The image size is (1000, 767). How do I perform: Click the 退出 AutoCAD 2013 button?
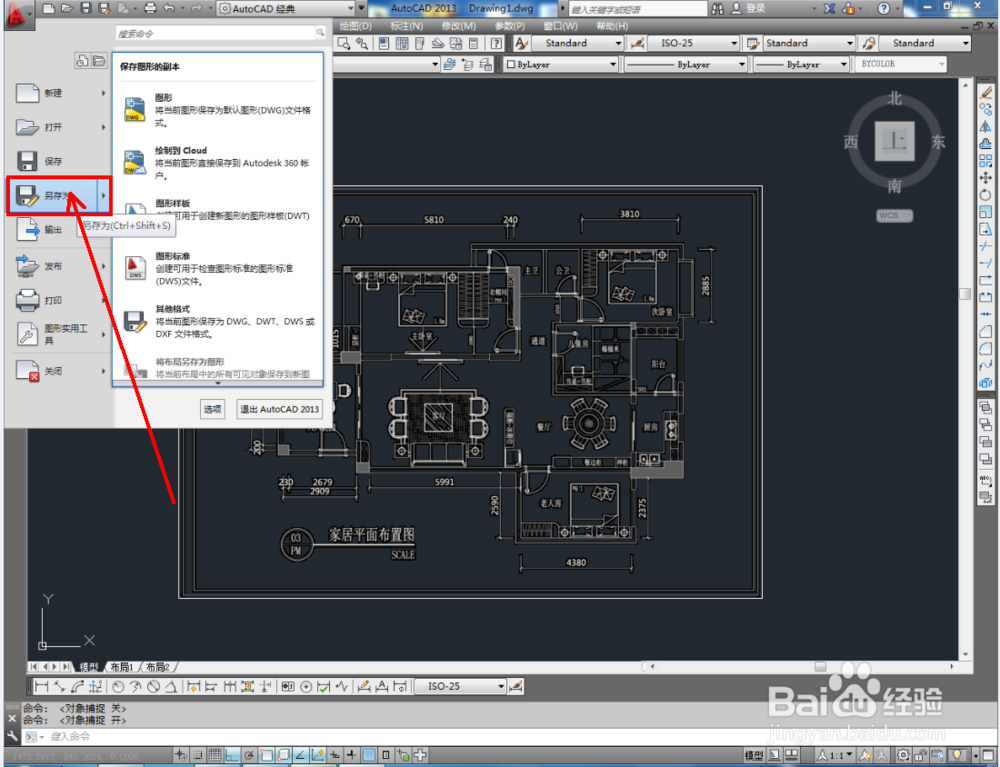(x=279, y=409)
